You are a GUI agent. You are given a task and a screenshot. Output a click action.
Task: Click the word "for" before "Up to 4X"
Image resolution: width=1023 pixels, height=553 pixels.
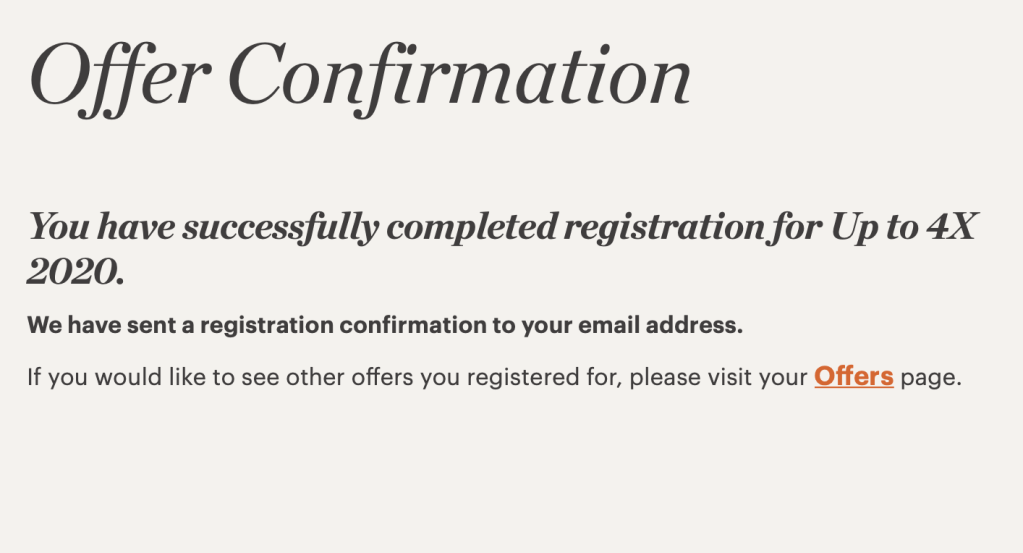797,228
